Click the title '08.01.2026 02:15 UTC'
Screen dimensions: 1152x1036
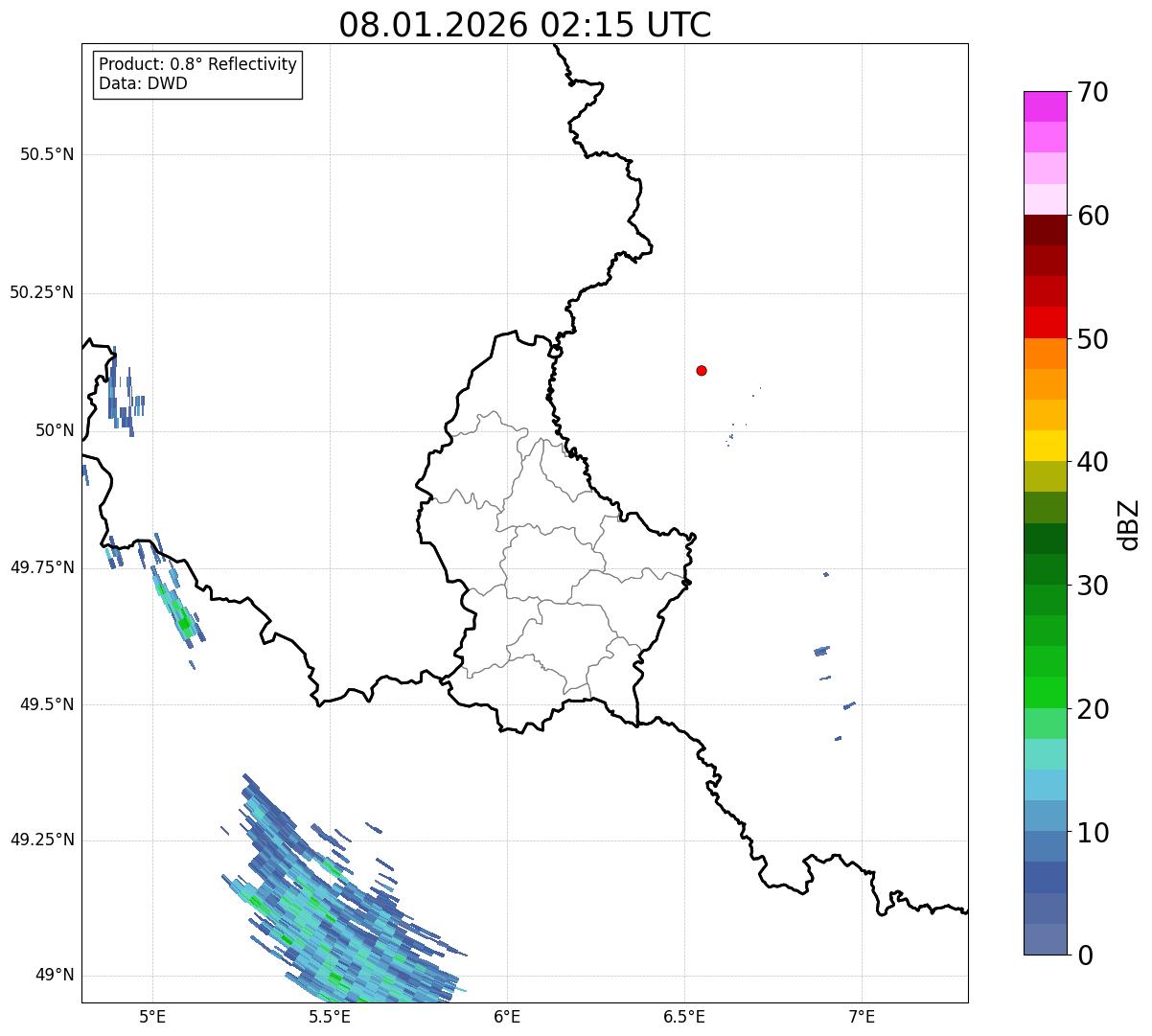525,25
